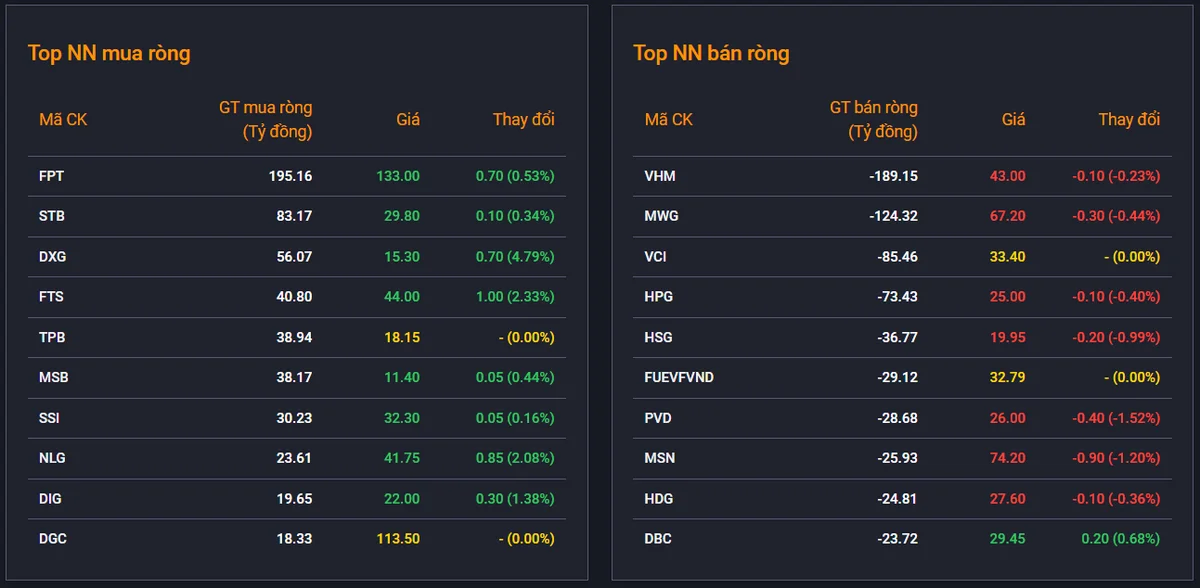Click HSG price 19.95
Viewport: 1200px width, 588px height.
click(1008, 338)
